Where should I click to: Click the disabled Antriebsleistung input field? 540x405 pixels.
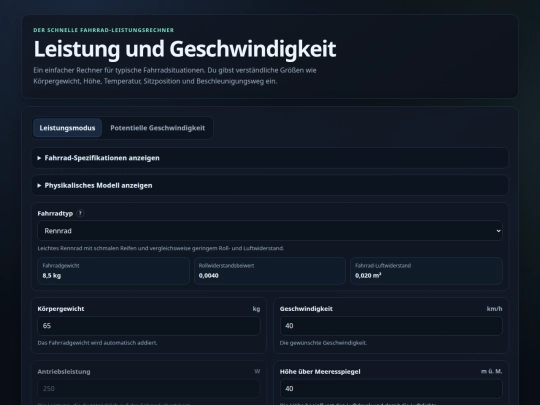(x=149, y=388)
